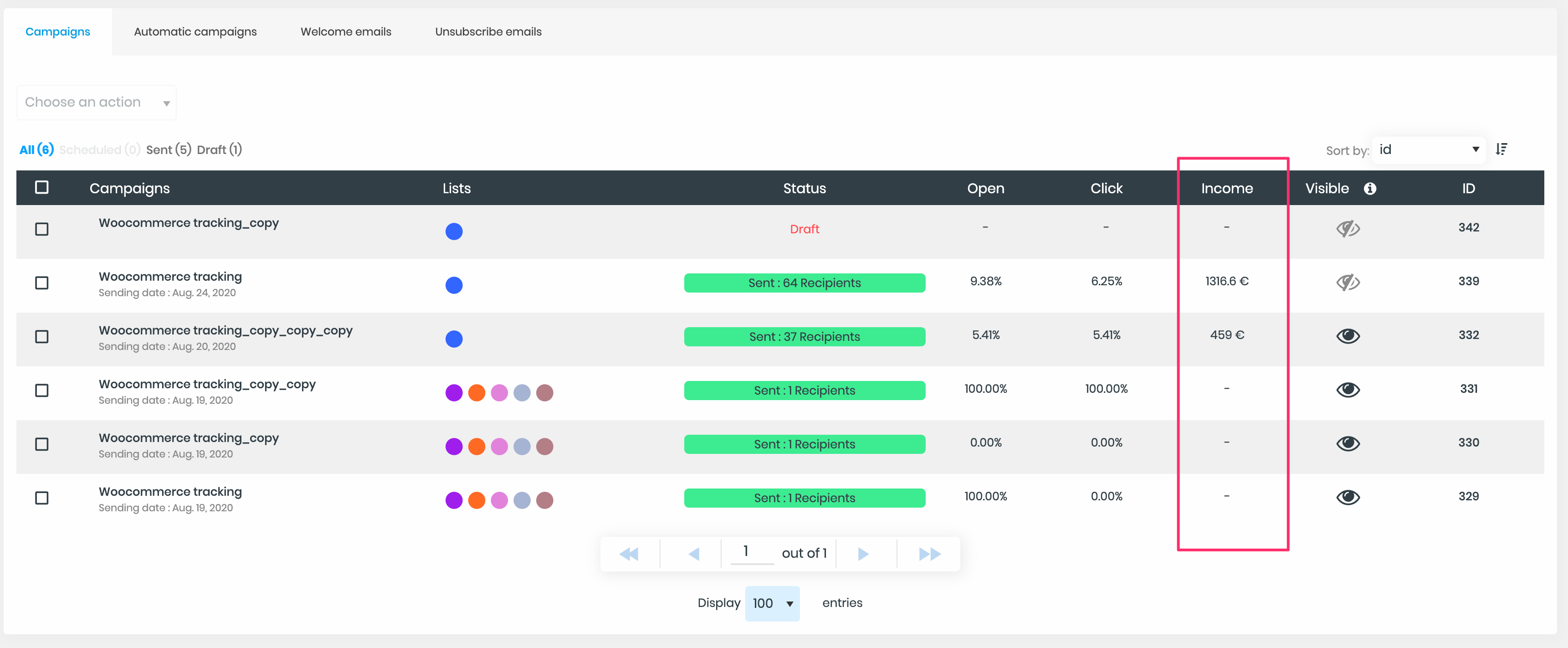This screenshot has height=648, width=1568.
Task: Jump to the last page arrow
Action: 929,554
